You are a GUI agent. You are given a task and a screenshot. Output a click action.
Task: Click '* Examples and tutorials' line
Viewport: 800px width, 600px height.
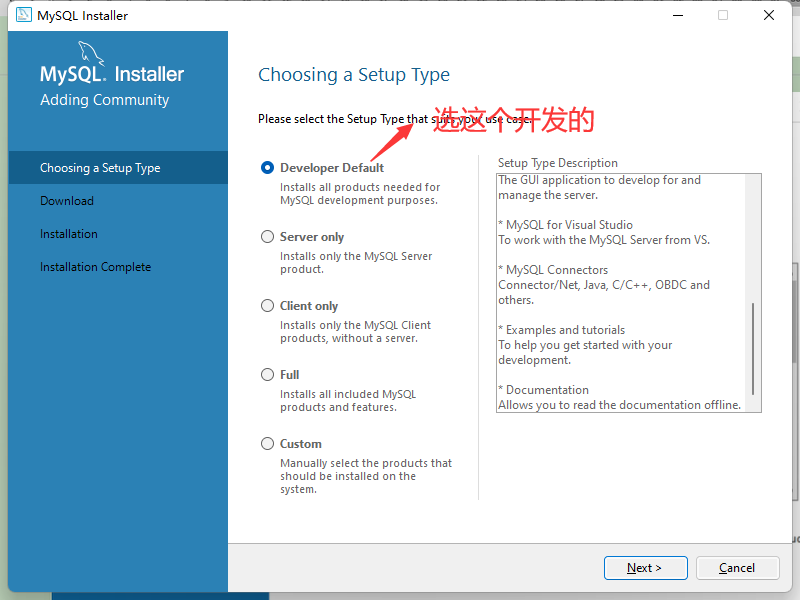pyautogui.click(x=562, y=330)
